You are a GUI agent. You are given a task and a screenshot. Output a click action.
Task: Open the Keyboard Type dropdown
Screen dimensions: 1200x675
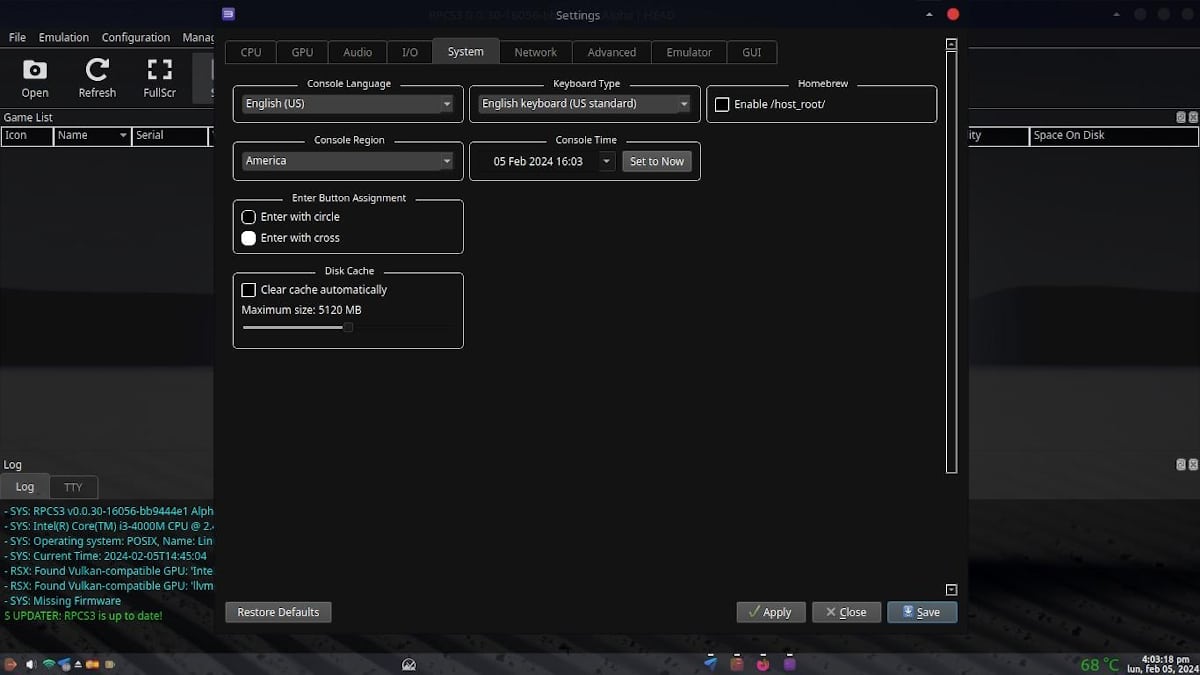pos(584,104)
